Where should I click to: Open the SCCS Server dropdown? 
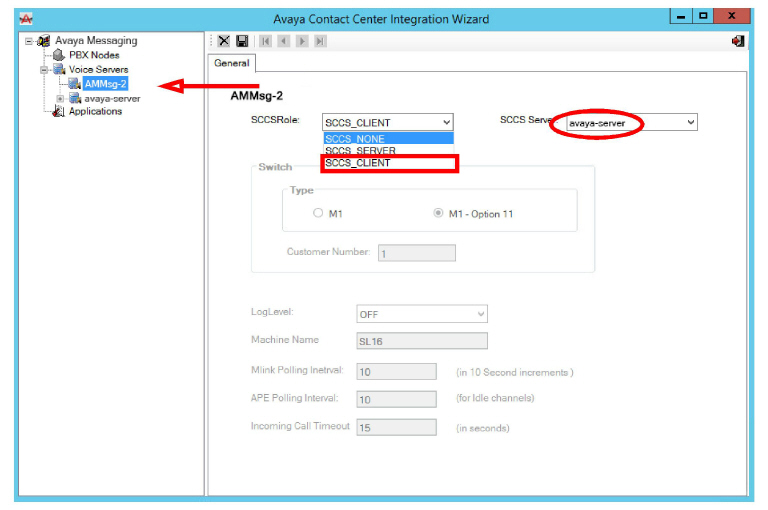coord(631,122)
